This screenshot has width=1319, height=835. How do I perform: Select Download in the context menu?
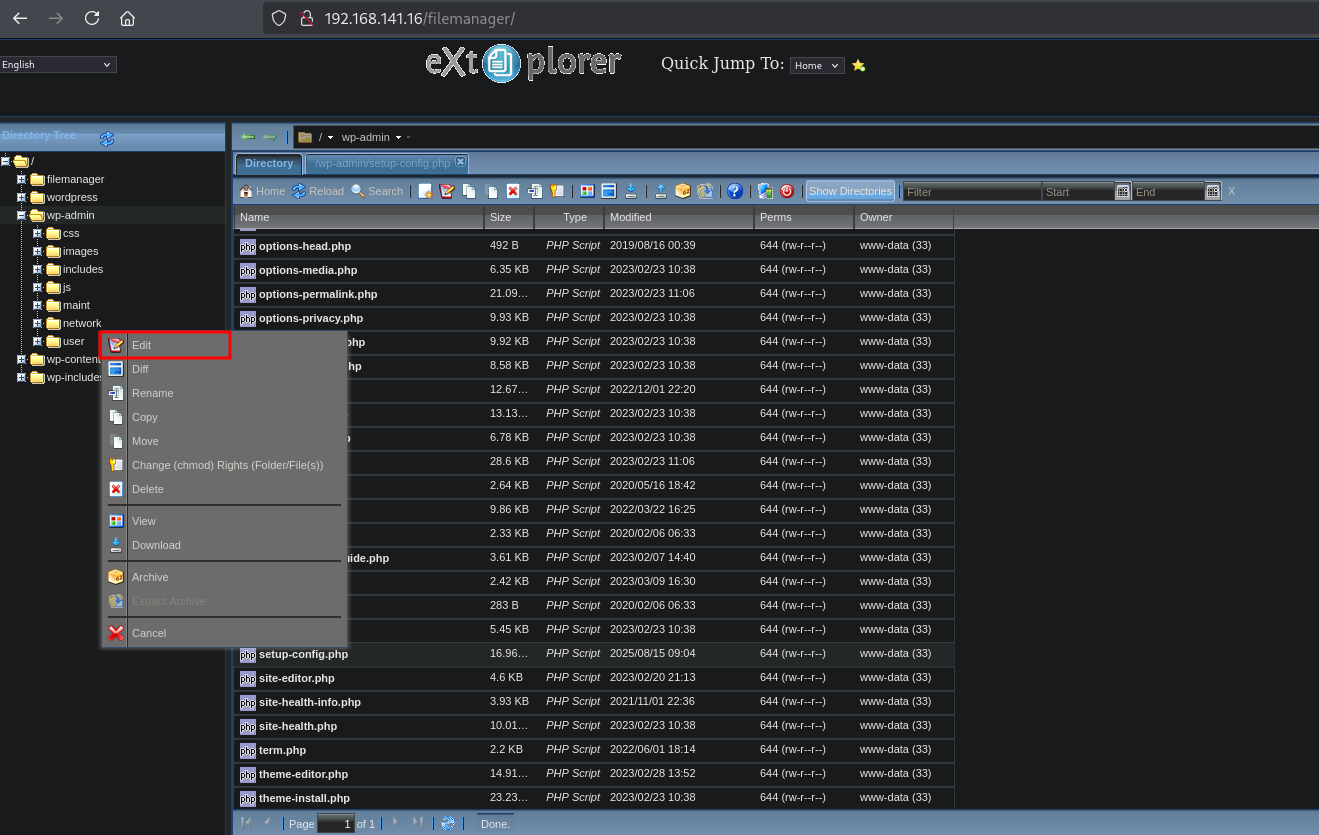(156, 545)
